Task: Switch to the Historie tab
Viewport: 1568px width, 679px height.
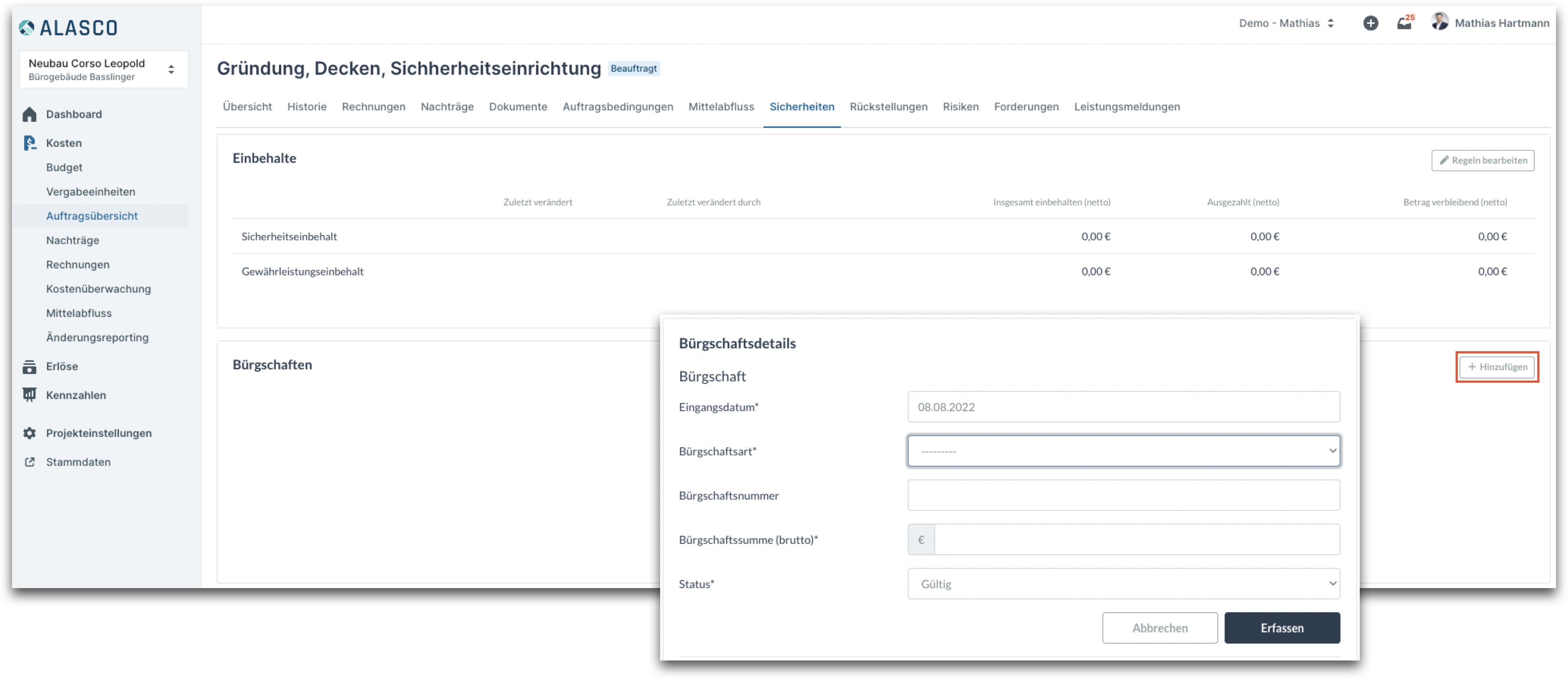Action: (307, 107)
